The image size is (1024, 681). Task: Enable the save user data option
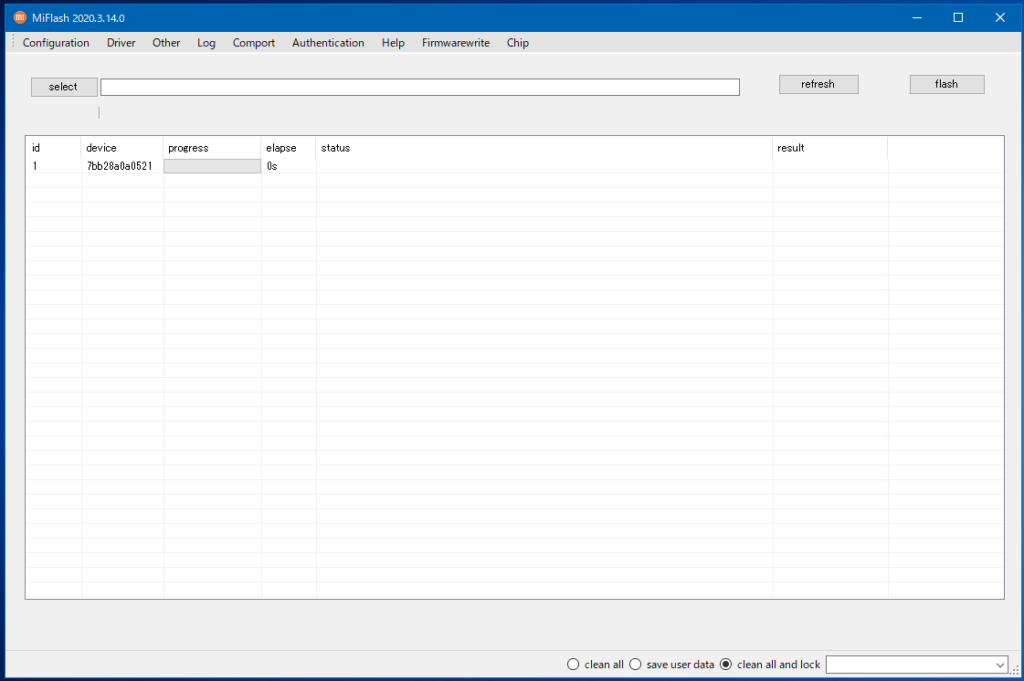coord(636,663)
